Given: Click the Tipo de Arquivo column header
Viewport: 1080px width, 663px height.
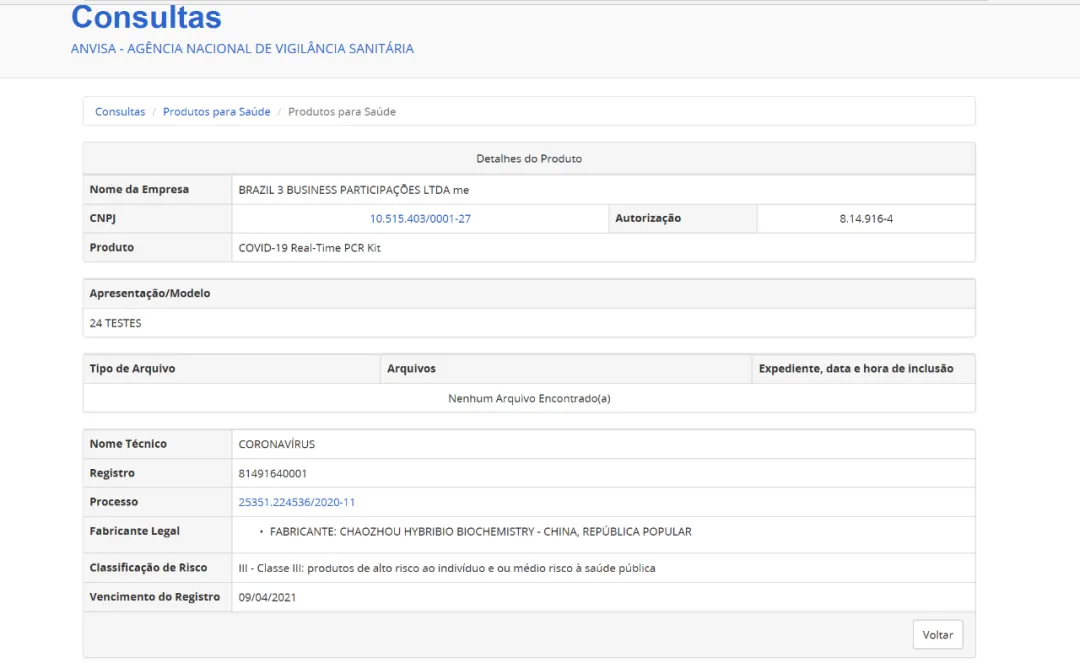Looking at the screenshot, I should [x=132, y=369].
